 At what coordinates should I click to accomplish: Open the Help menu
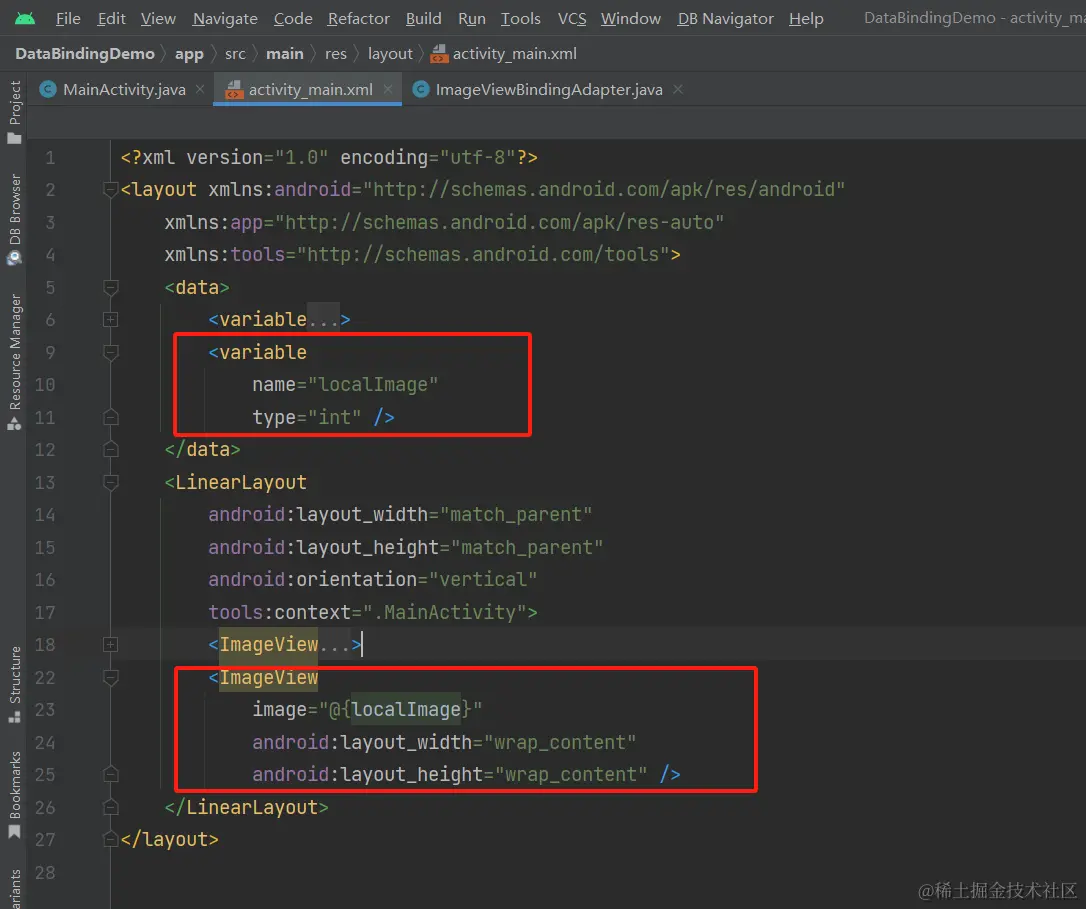[x=806, y=19]
